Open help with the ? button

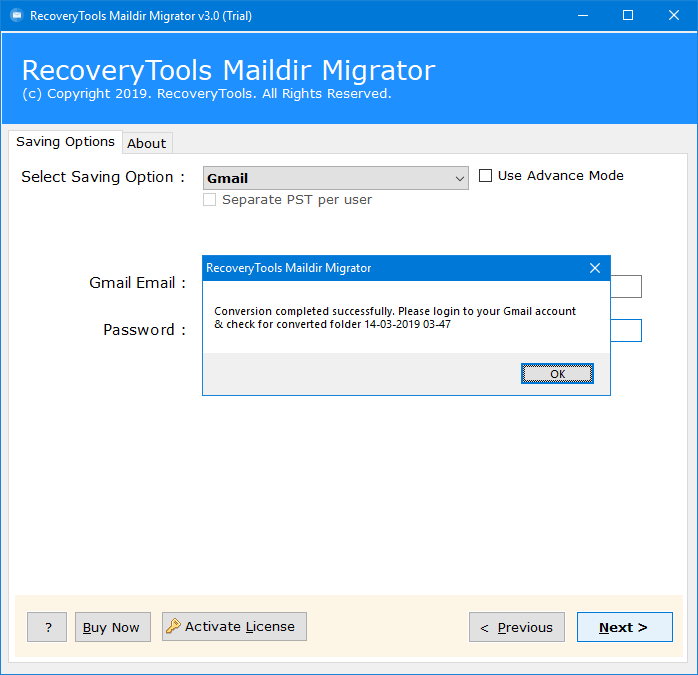[x=47, y=627]
